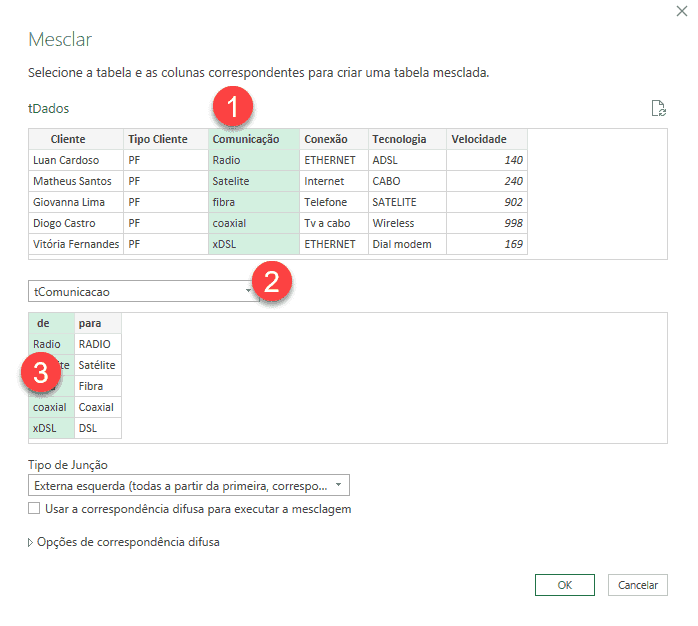Click the coaxial cell in de column
Image resolution: width=698 pixels, height=626 pixels.
coord(52,407)
